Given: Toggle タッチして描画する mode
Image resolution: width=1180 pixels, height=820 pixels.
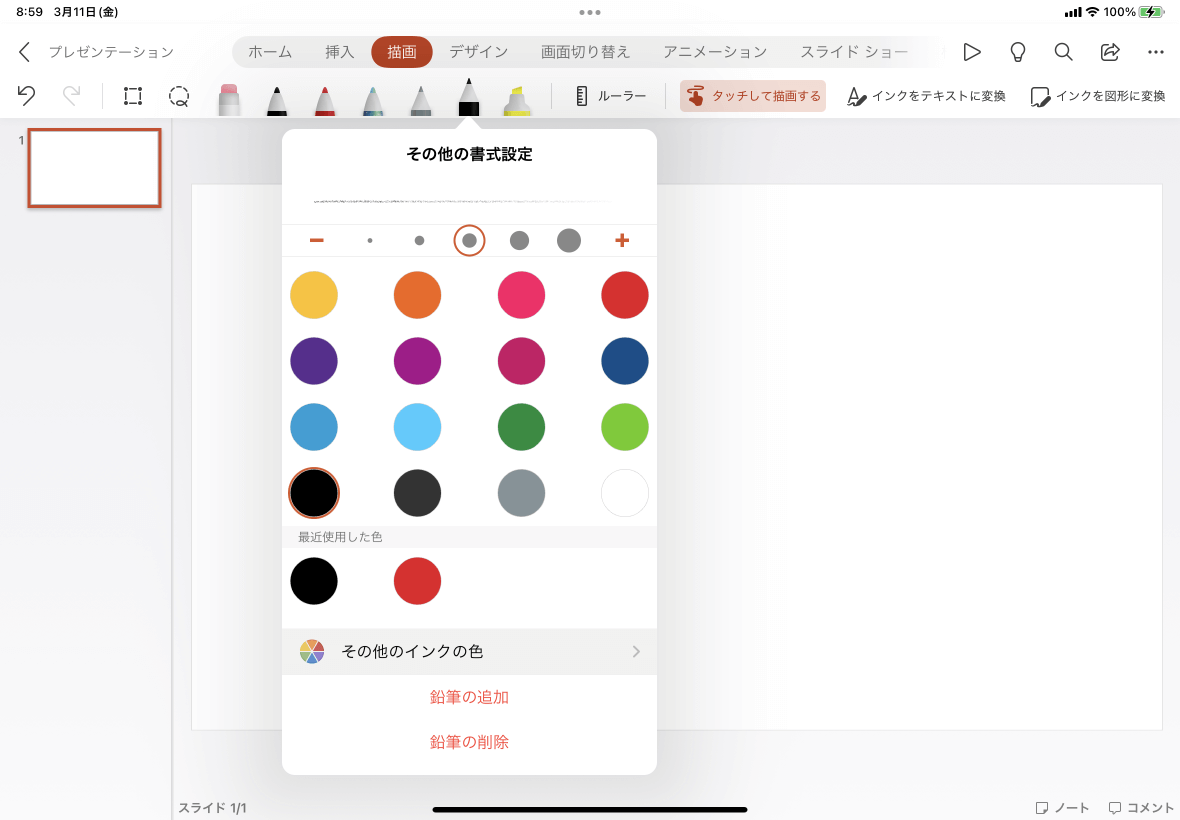Looking at the screenshot, I should pos(753,96).
